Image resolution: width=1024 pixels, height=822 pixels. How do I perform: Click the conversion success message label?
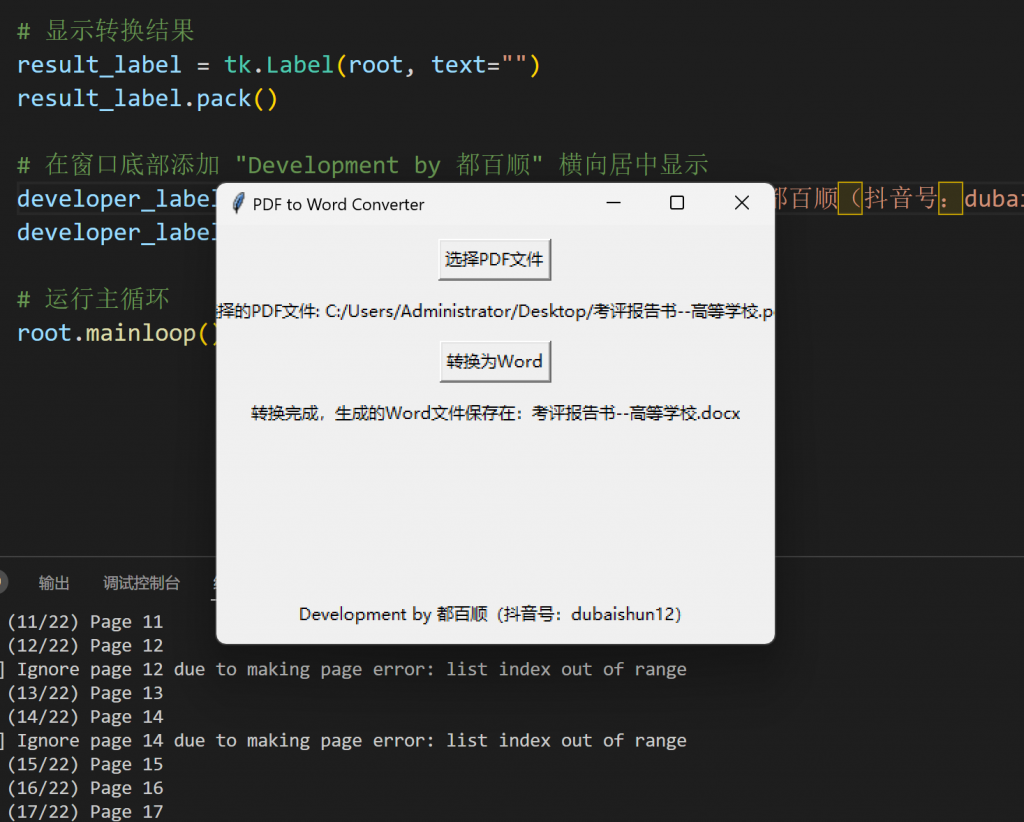495,412
